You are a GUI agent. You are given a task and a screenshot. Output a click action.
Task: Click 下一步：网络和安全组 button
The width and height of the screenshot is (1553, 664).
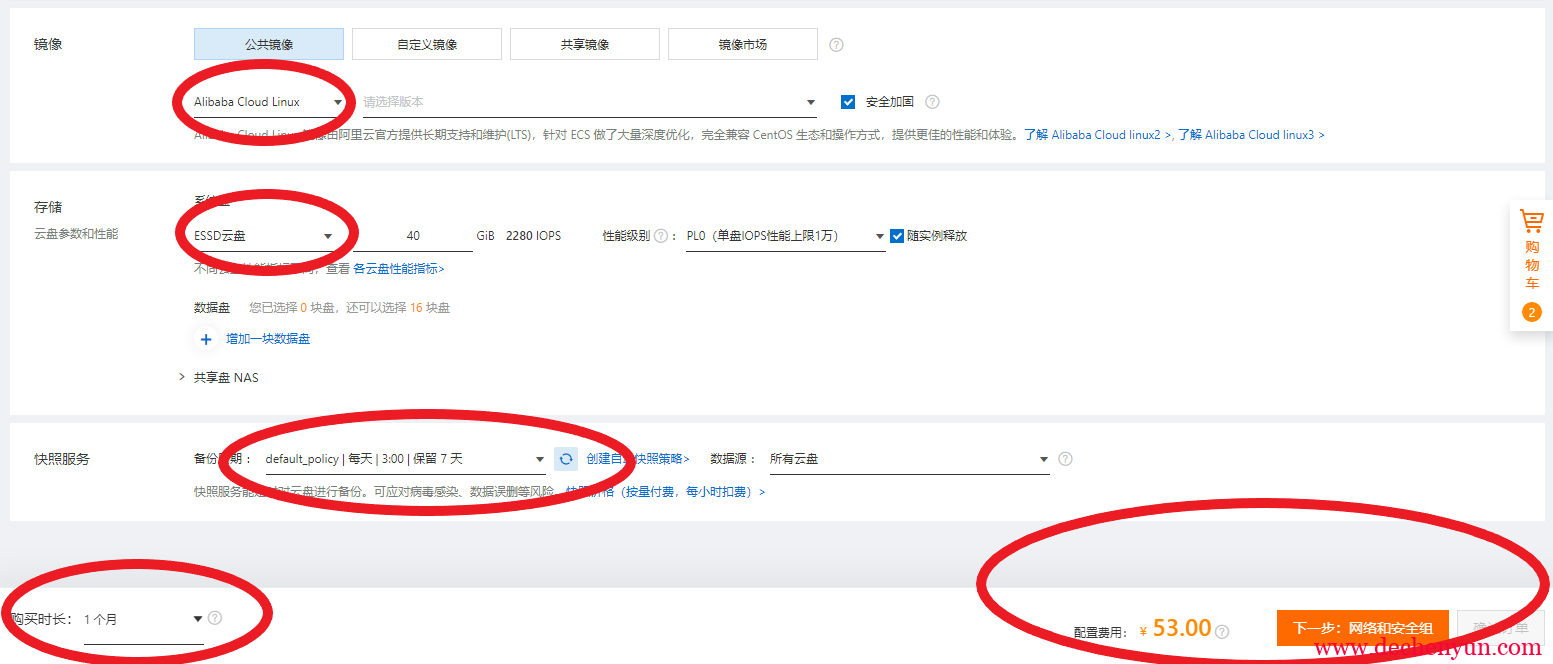click(1362, 628)
